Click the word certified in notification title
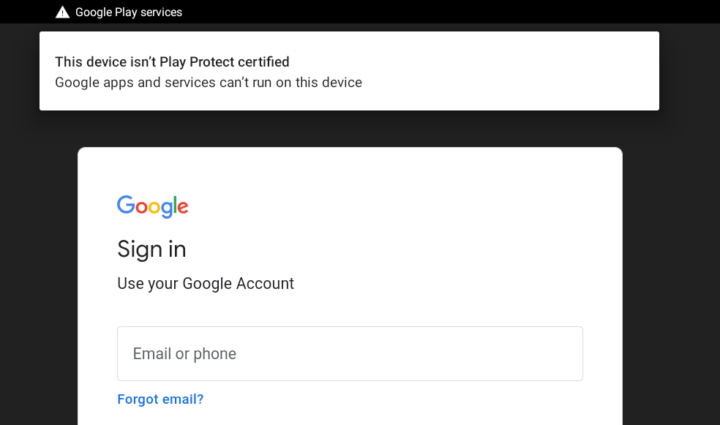Viewport: 720px width, 425px height. coord(263,62)
